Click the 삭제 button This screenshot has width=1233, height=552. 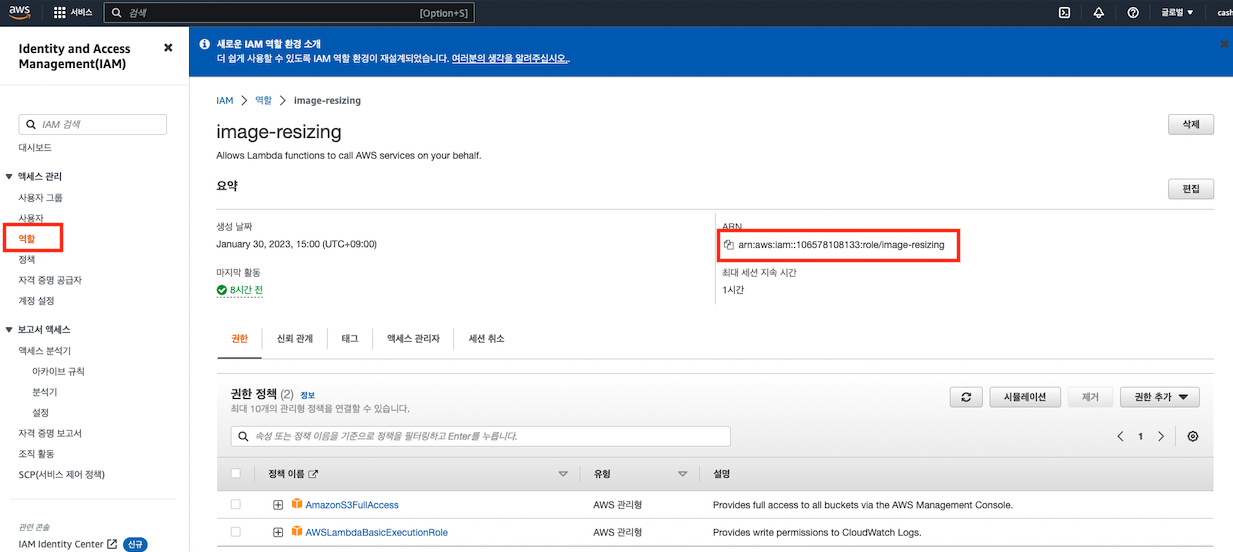[1191, 125]
